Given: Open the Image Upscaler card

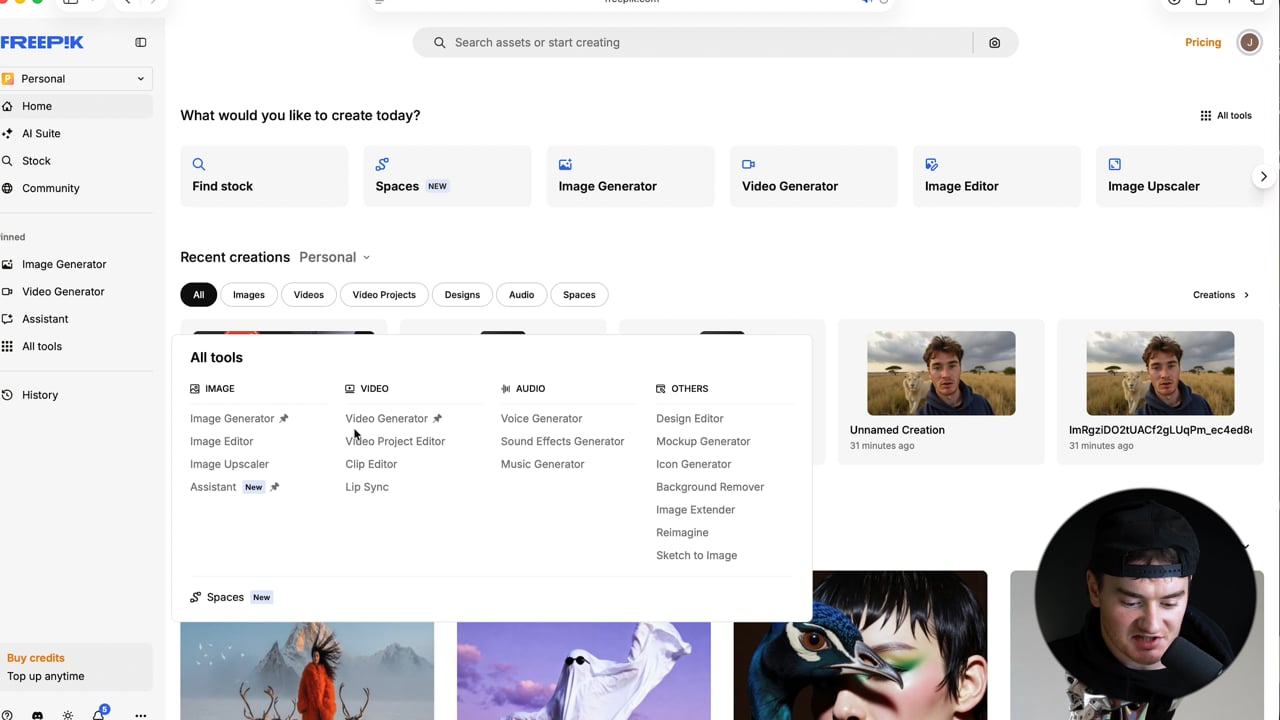Looking at the screenshot, I should click(x=1179, y=176).
